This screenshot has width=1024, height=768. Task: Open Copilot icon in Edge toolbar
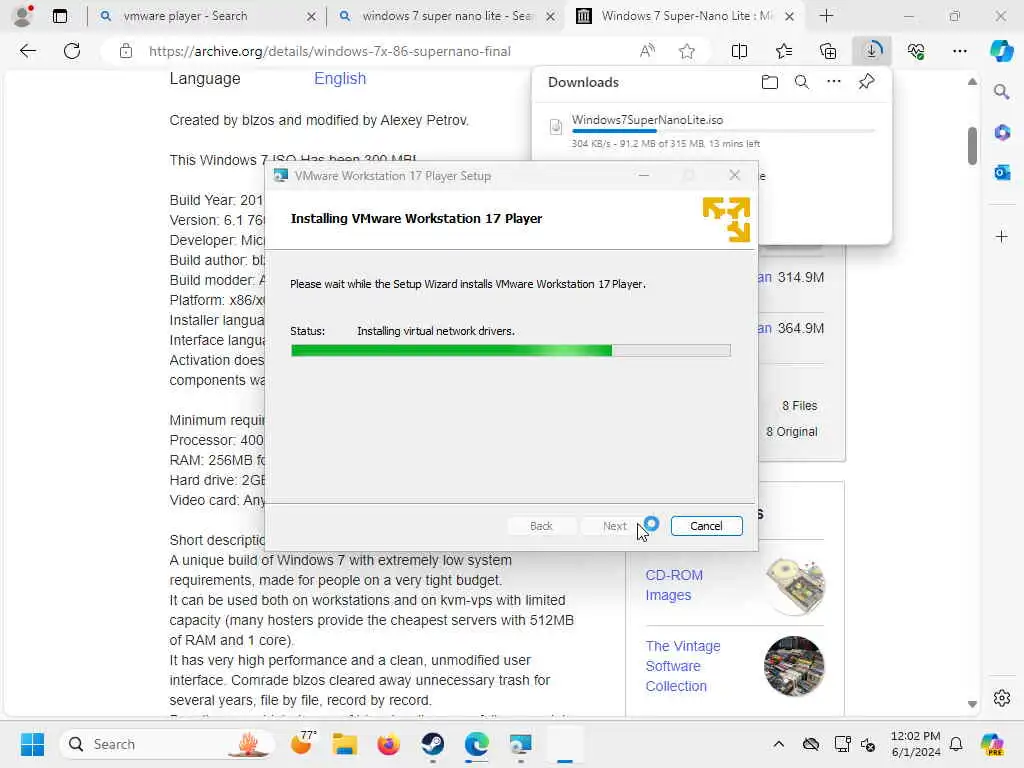pos(1001,51)
